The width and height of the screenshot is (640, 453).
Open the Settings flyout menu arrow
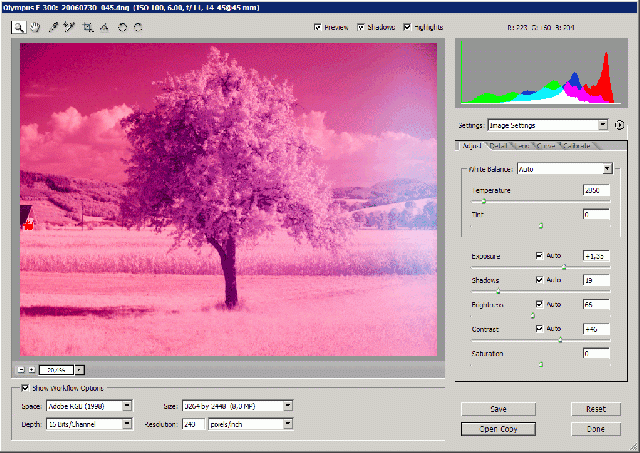[620, 125]
